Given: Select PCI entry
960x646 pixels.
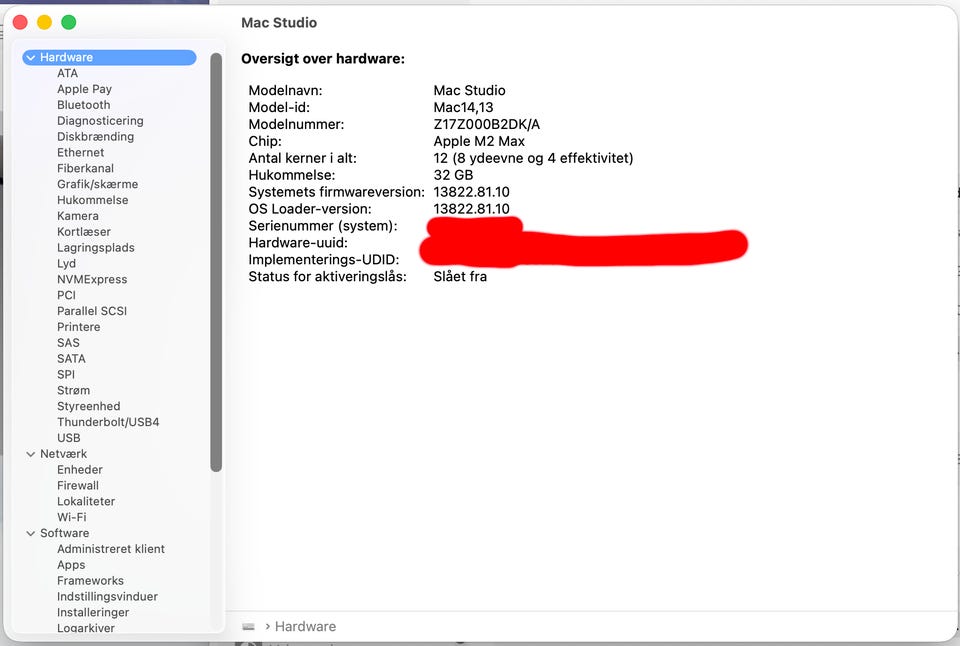Looking at the screenshot, I should (x=67, y=296).
